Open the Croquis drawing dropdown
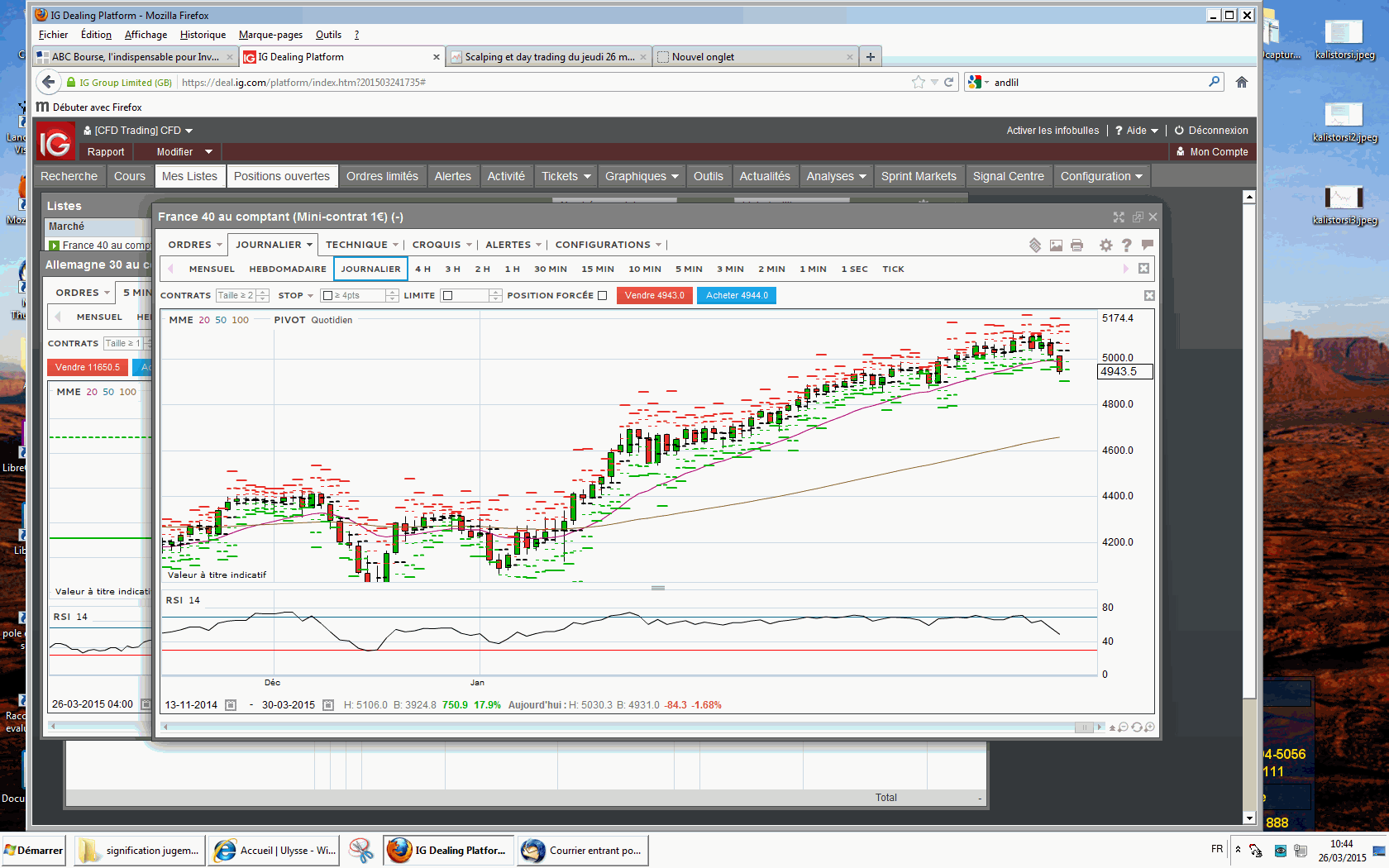 442,245
